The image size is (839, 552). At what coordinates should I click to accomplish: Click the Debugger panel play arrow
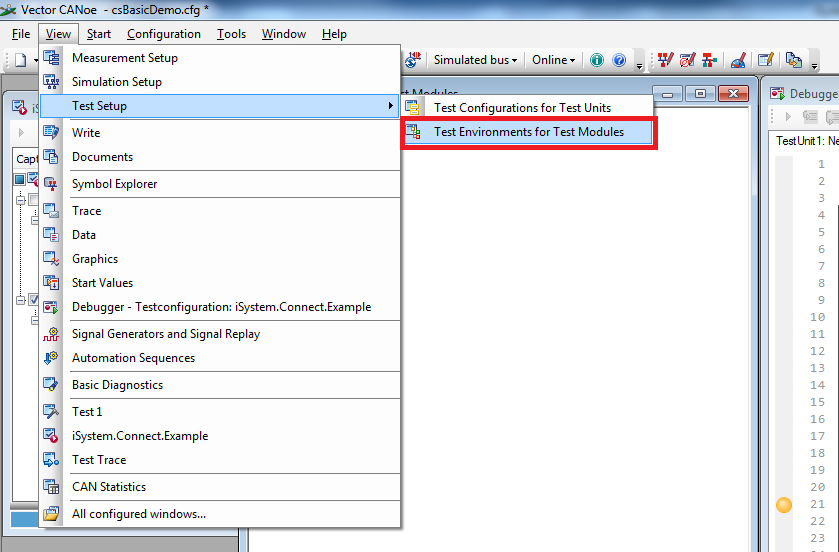coord(788,116)
